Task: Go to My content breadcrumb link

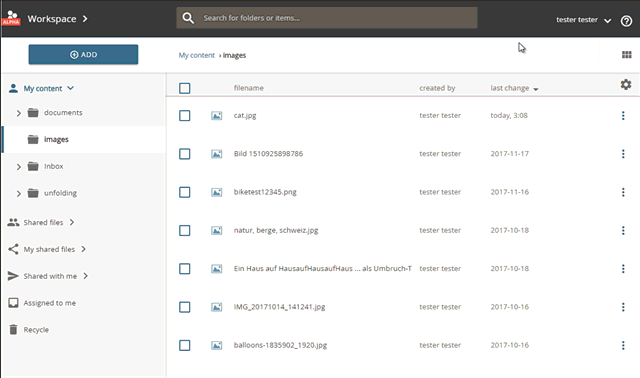Action: pyautogui.click(x=196, y=55)
